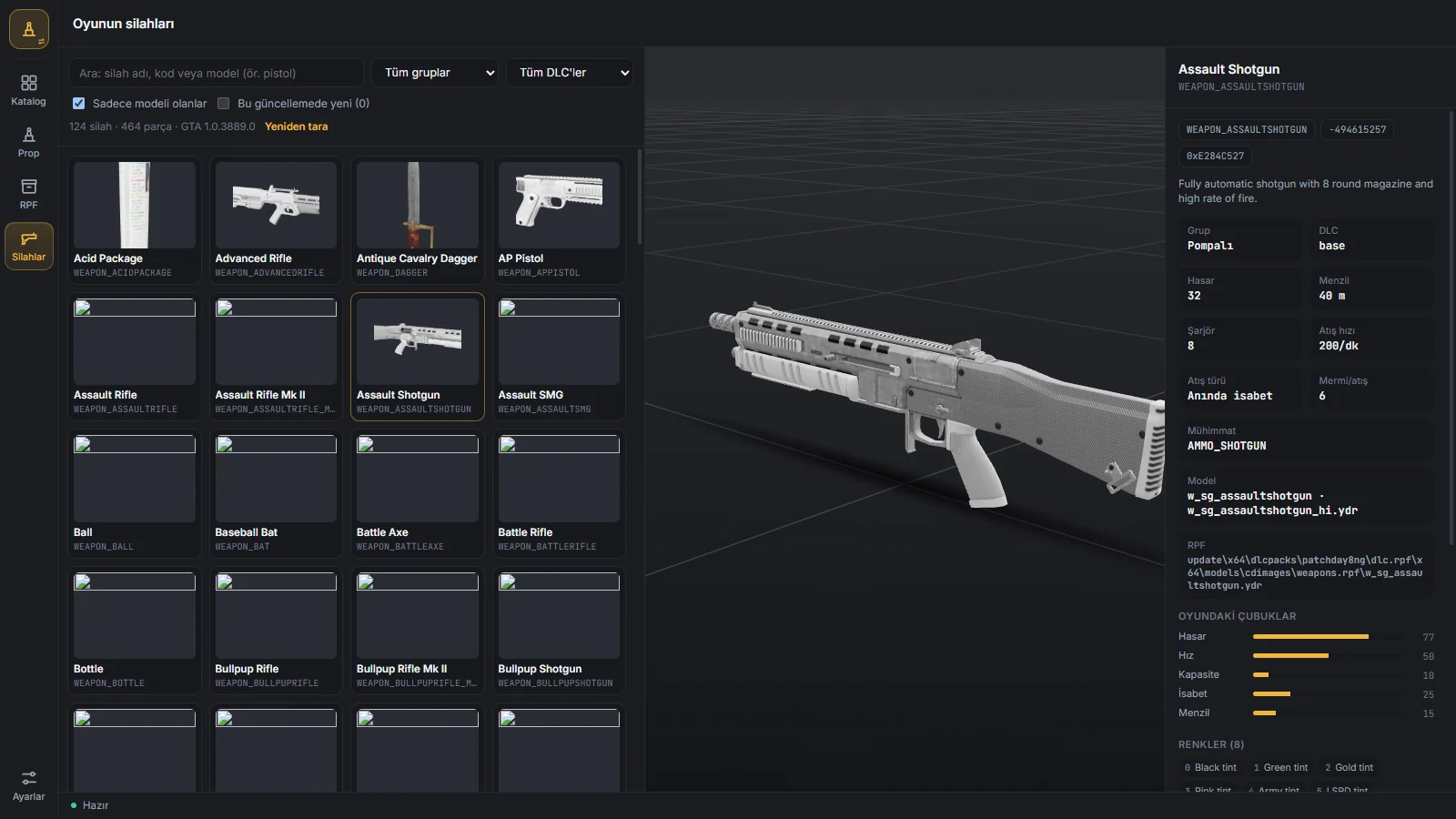Select the Silahlar sidebar icon
The height and width of the screenshot is (819, 1456).
tap(28, 246)
